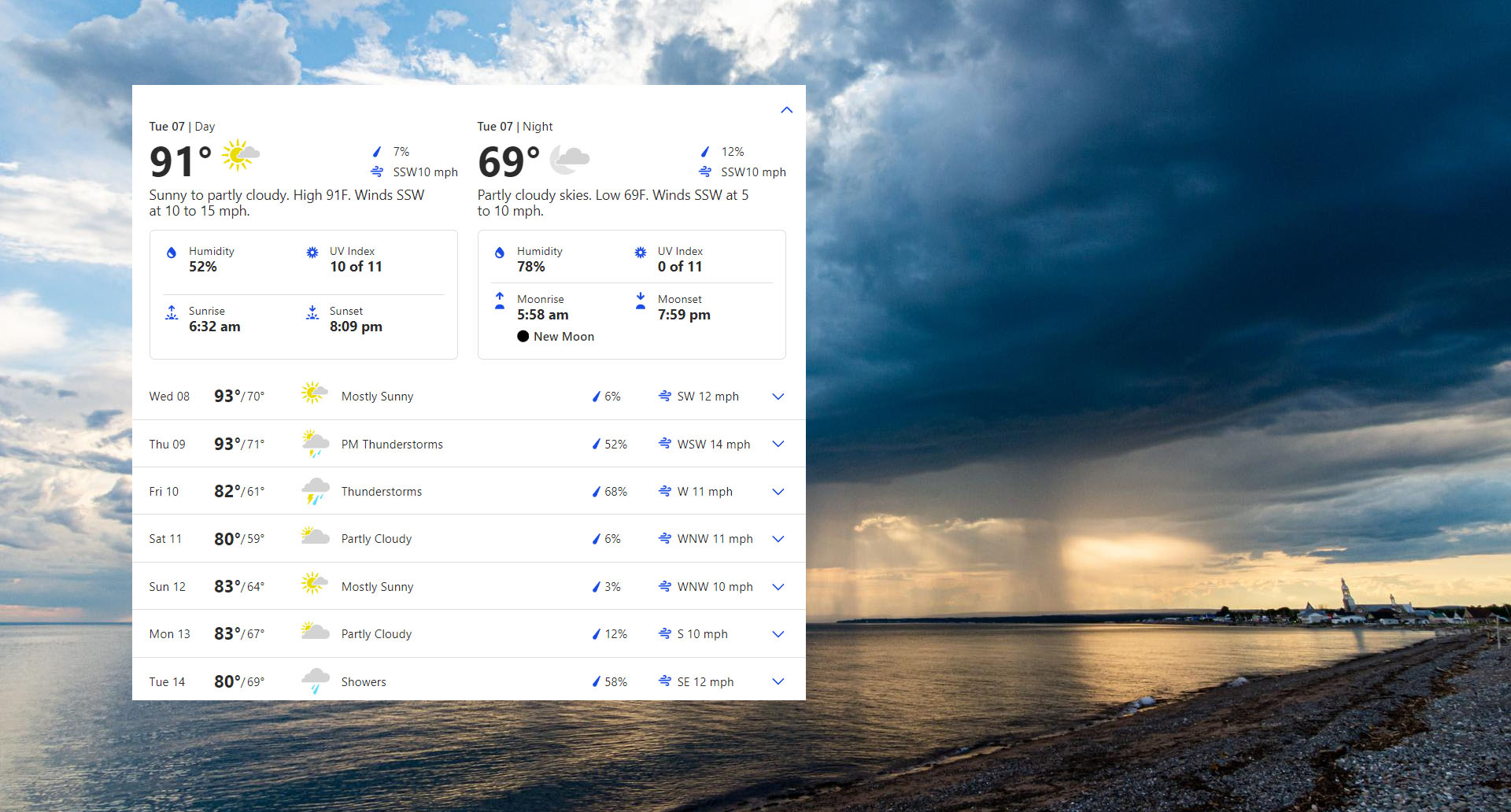Click the Tue 14 Showers icon
This screenshot has height=812, width=1511.
[315, 681]
